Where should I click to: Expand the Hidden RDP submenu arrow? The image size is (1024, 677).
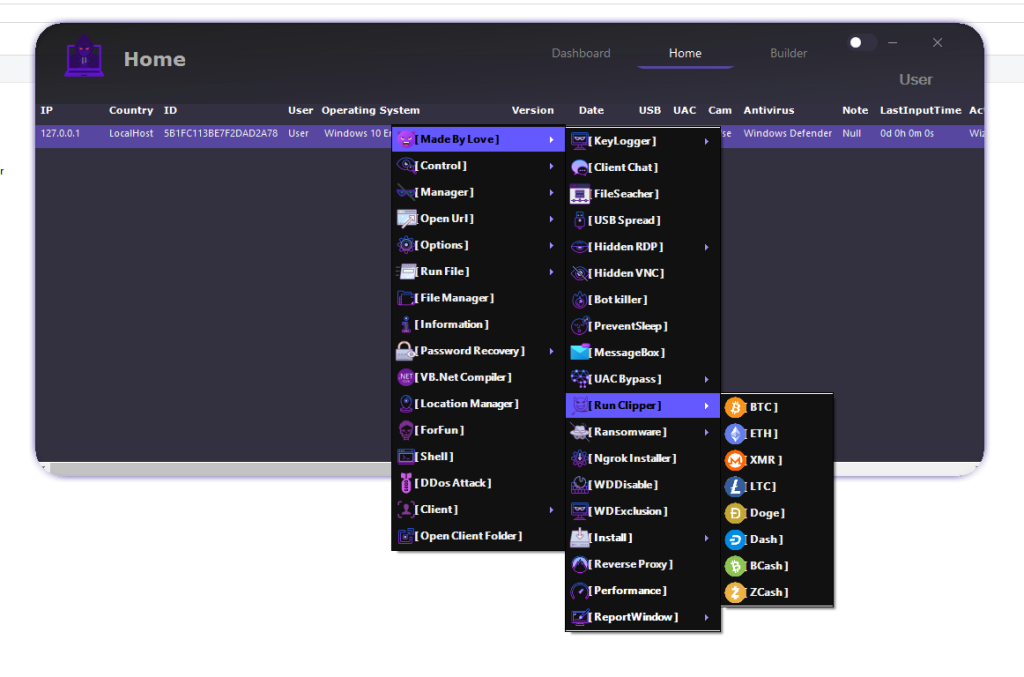point(707,246)
